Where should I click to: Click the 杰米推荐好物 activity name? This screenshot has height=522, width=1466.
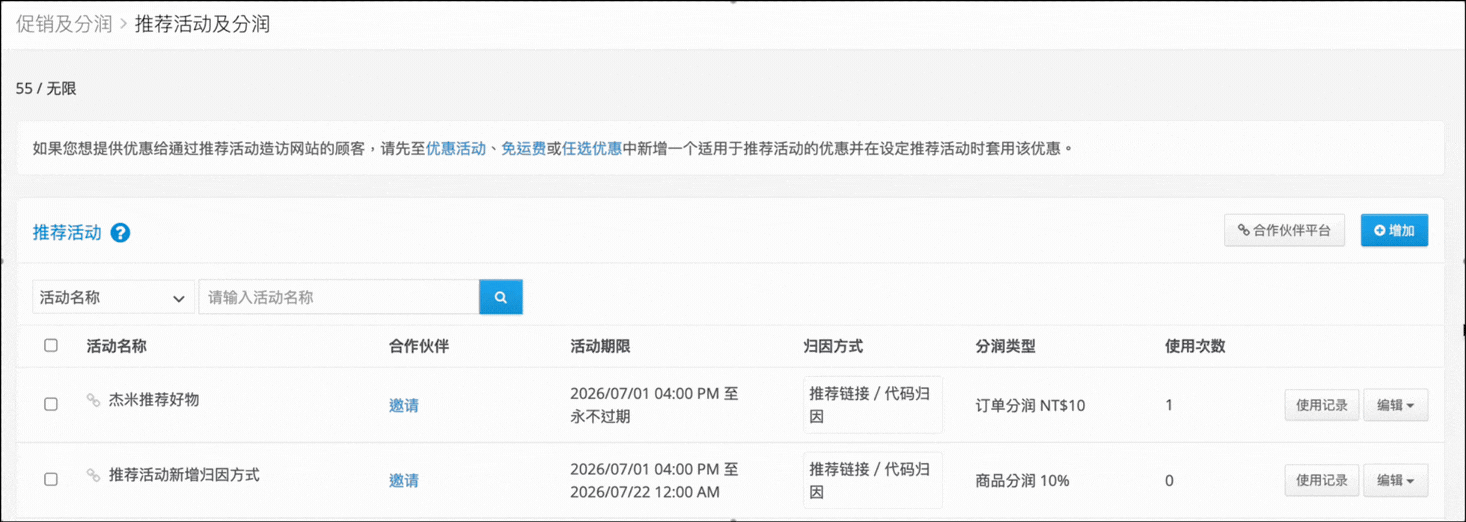tap(154, 400)
